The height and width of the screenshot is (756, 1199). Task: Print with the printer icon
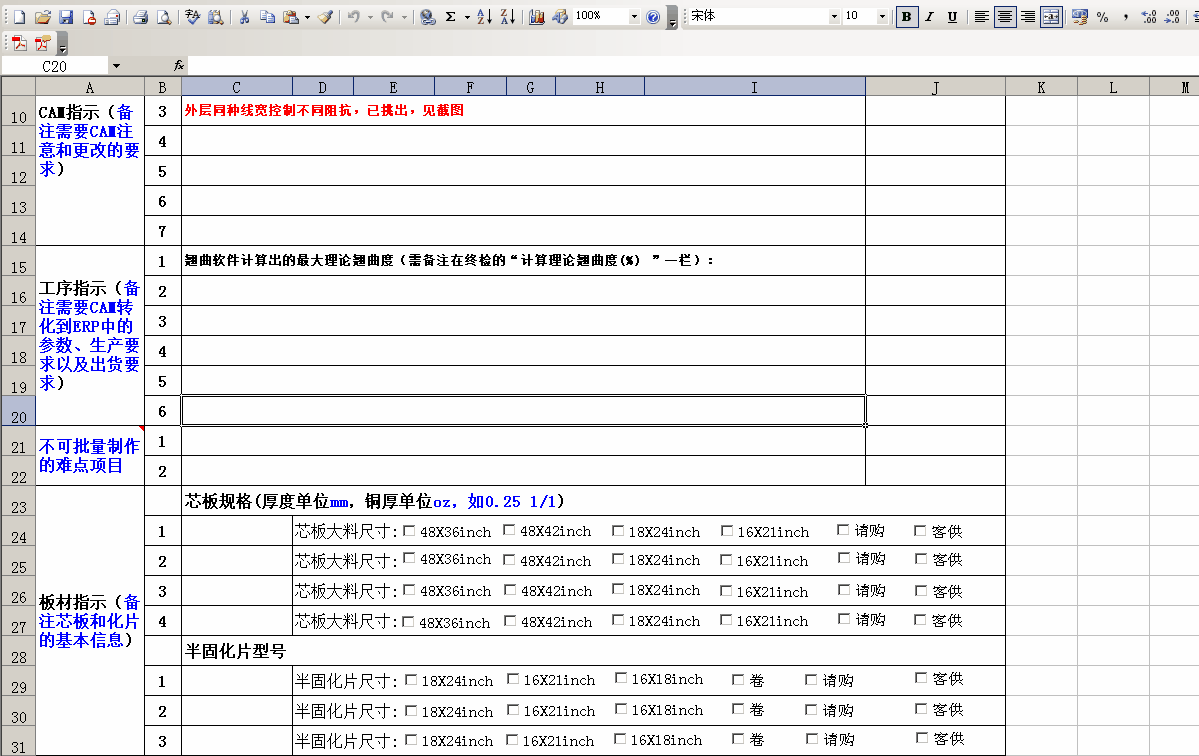(112, 16)
